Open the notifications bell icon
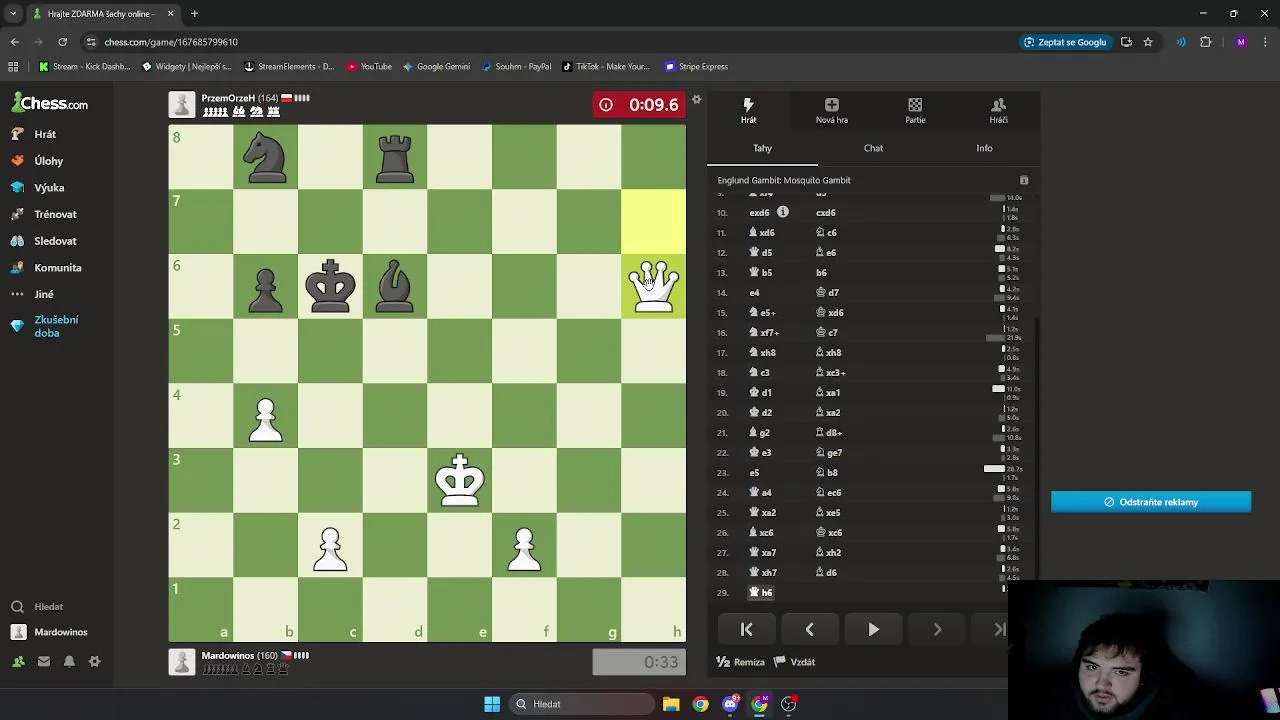The height and width of the screenshot is (720, 1280). [x=69, y=661]
